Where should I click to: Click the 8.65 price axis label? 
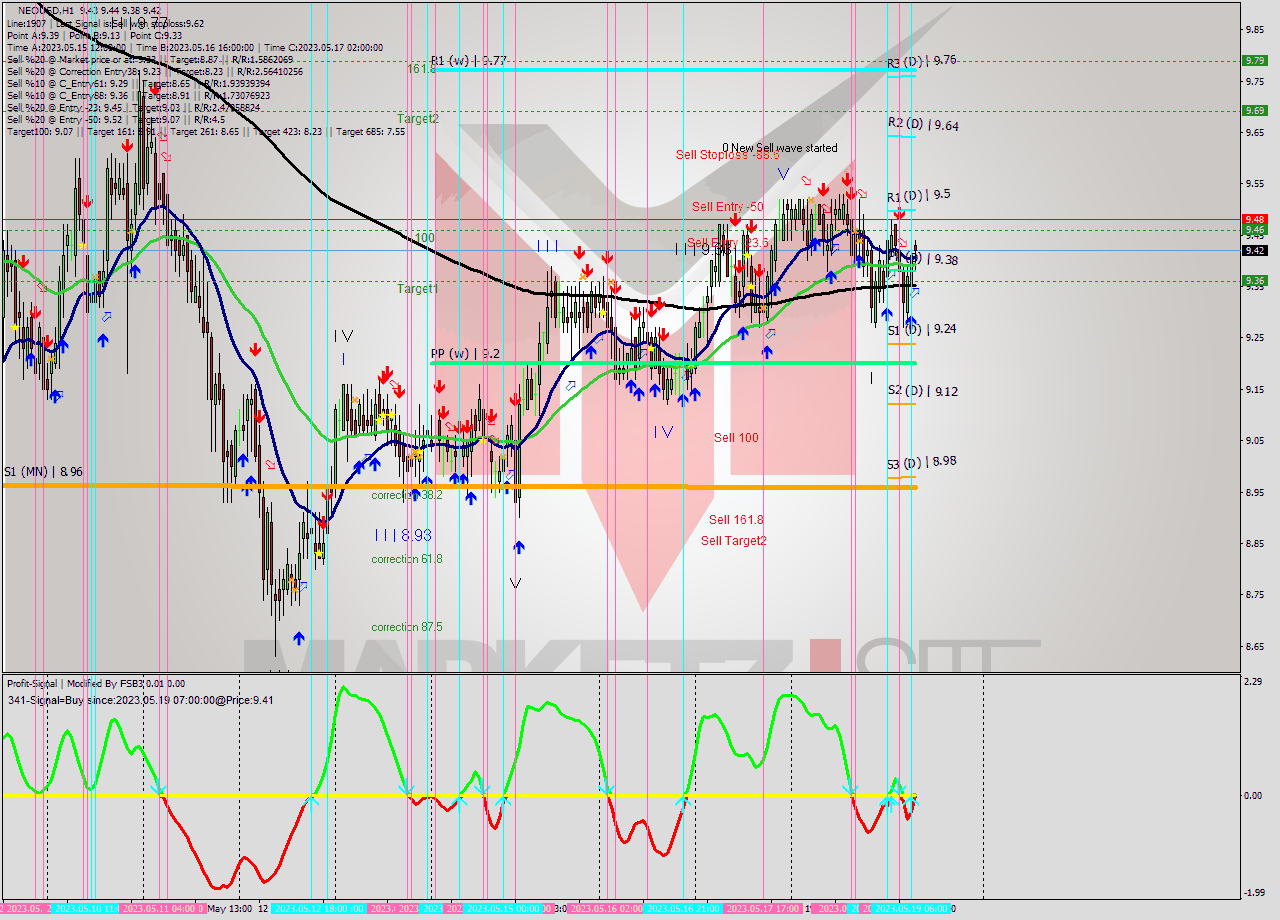pyautogui.click(x=1254, y=647)
